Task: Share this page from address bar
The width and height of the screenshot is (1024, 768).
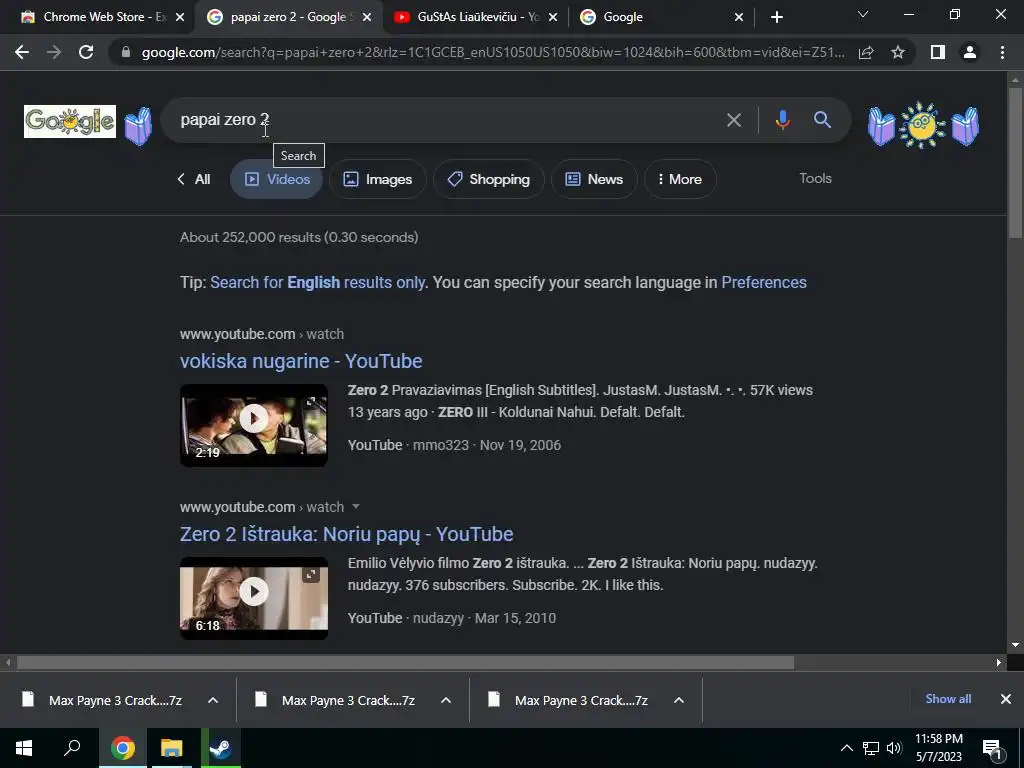Action: click(x=866, y=52)
